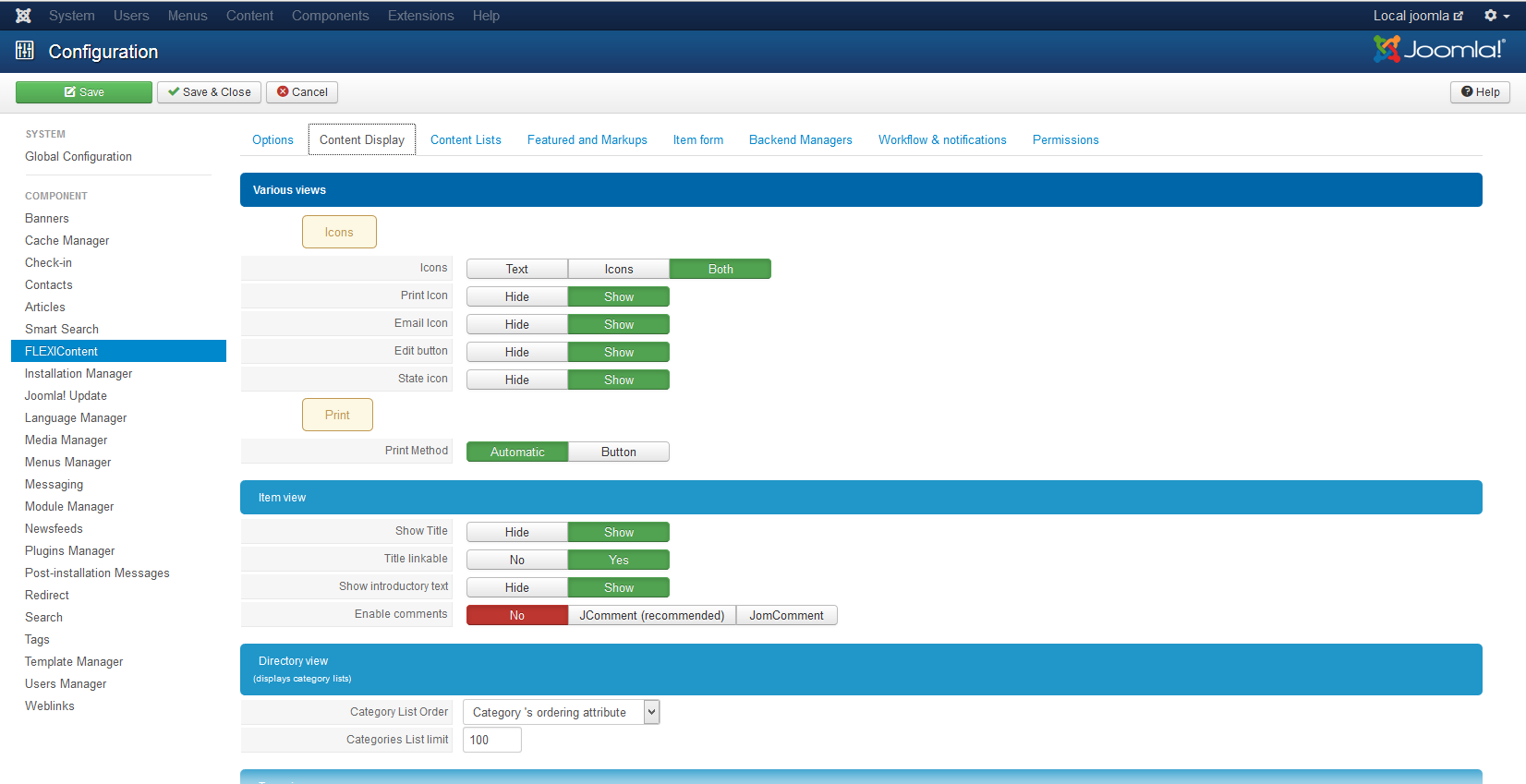Open the settings gear menu
Viewport: 1526px width, 784px height.
(x=1496, y=16)
